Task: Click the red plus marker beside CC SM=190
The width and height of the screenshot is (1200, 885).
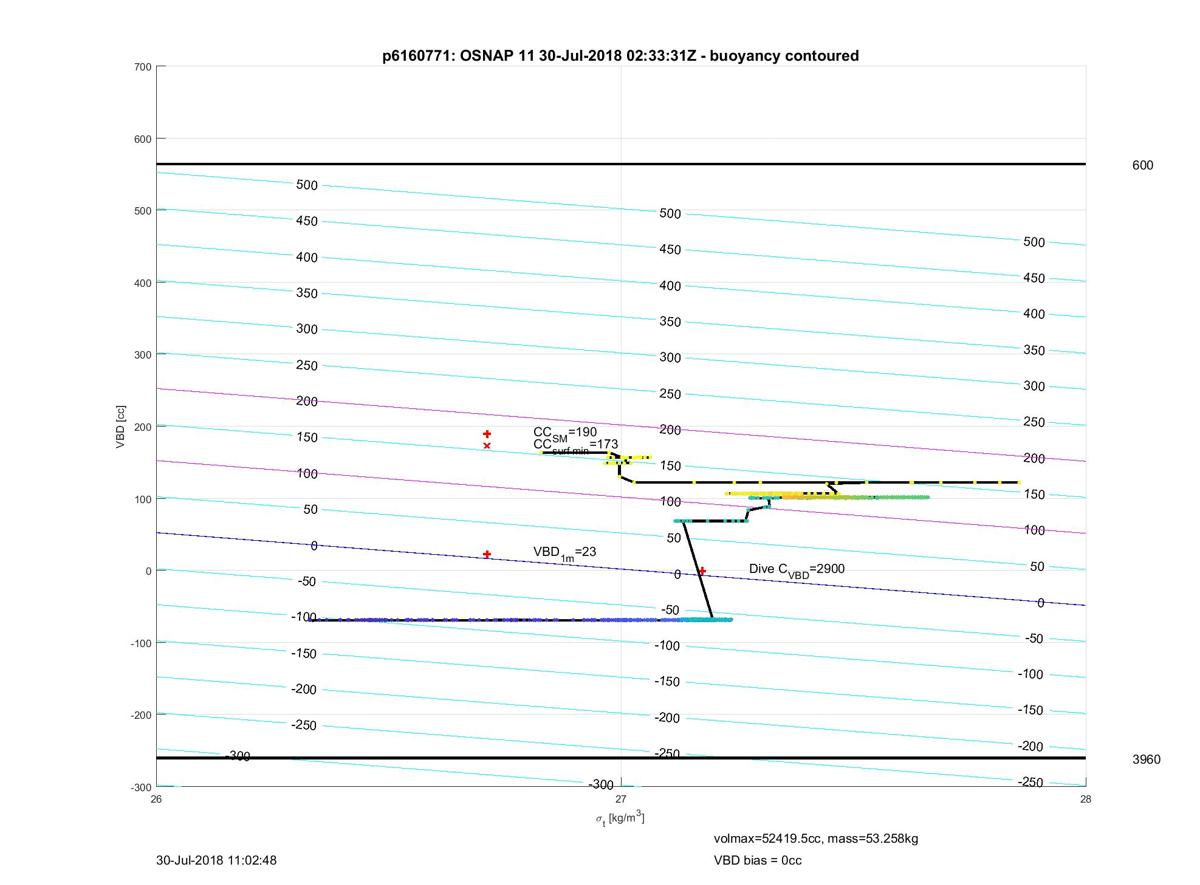Action: 487,434
